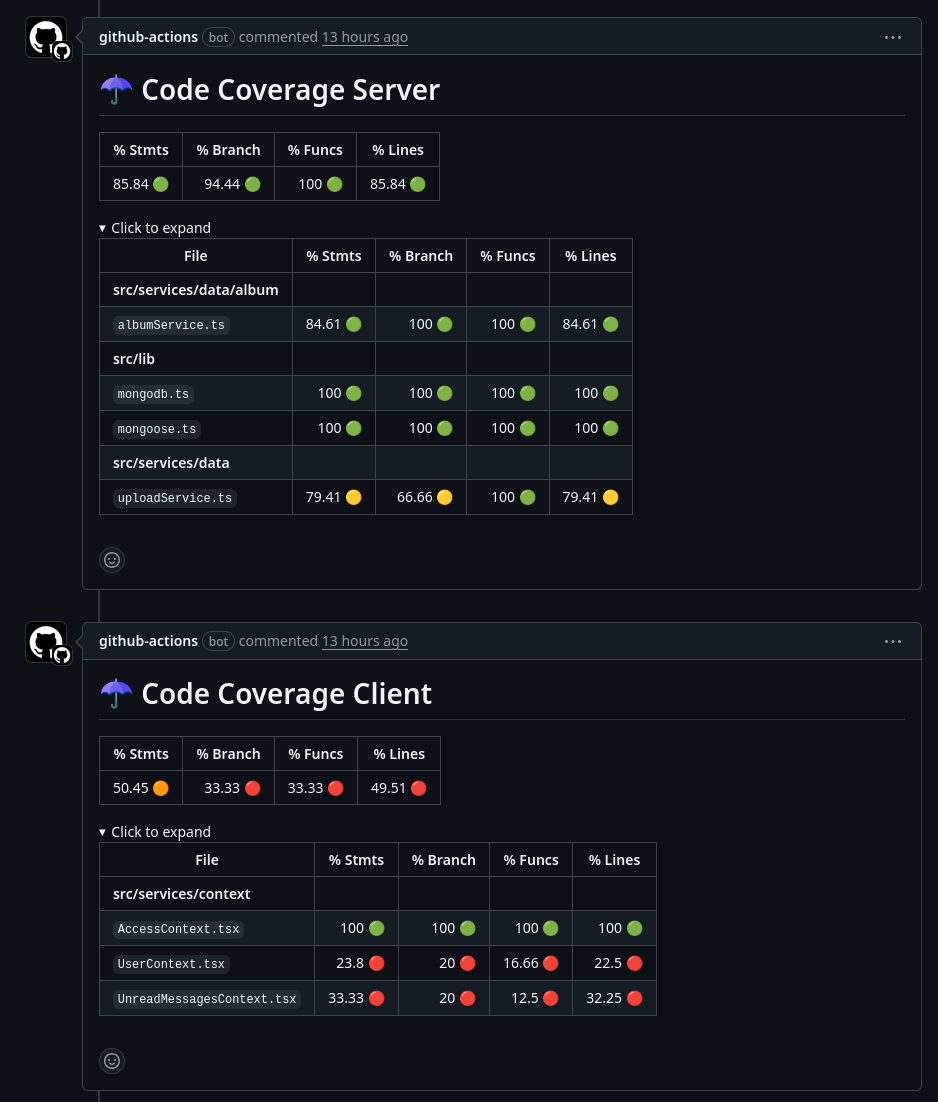Collapse the Client coverage Click to expand section

point(154,832)
